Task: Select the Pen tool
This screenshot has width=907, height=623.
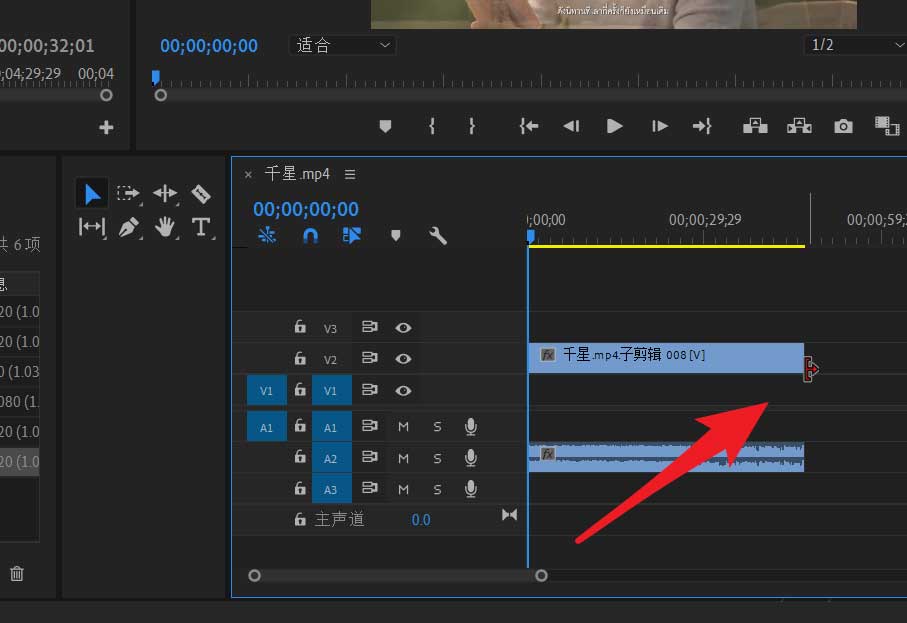Action: point(128,227)
